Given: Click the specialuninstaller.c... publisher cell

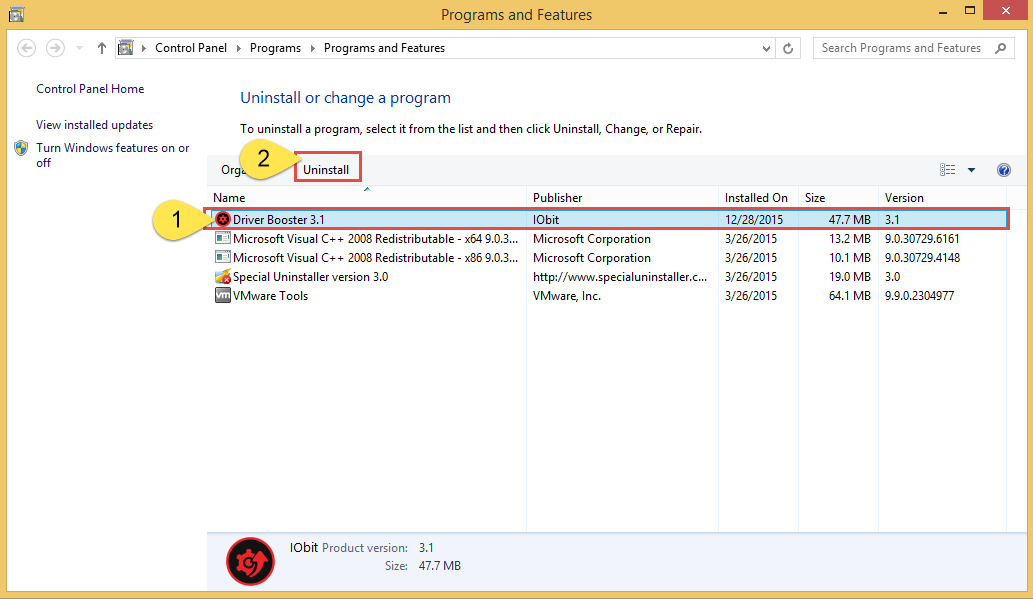Looking at the screenshot, I should pyautogui.click(x=620, y=277).
